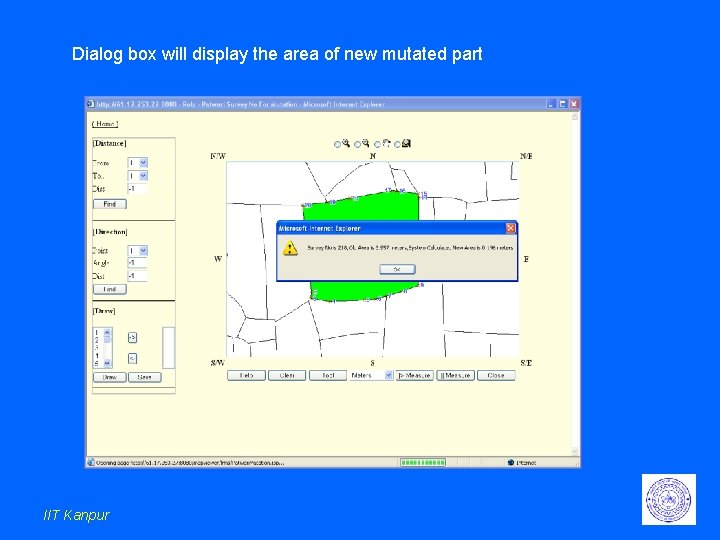
Task: Click the Direction Angle input field
Action: click(138, 263)
